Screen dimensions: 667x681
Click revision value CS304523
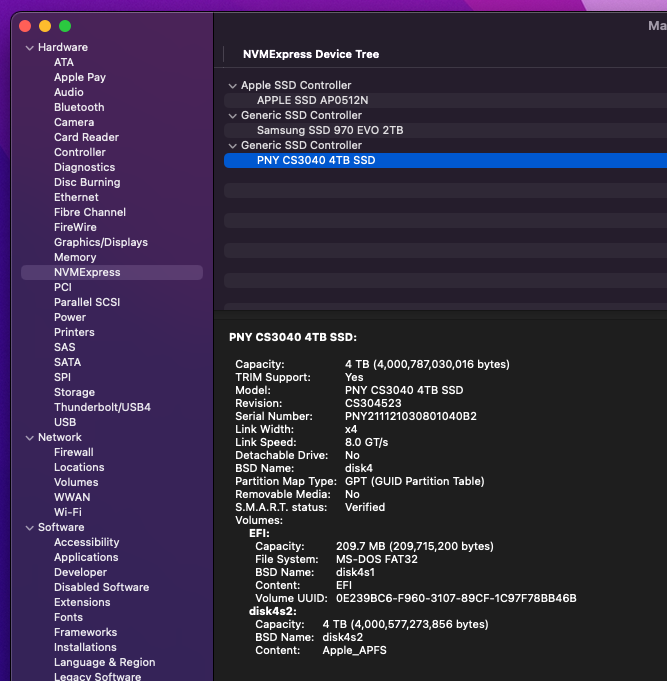[x=373, y=403]
